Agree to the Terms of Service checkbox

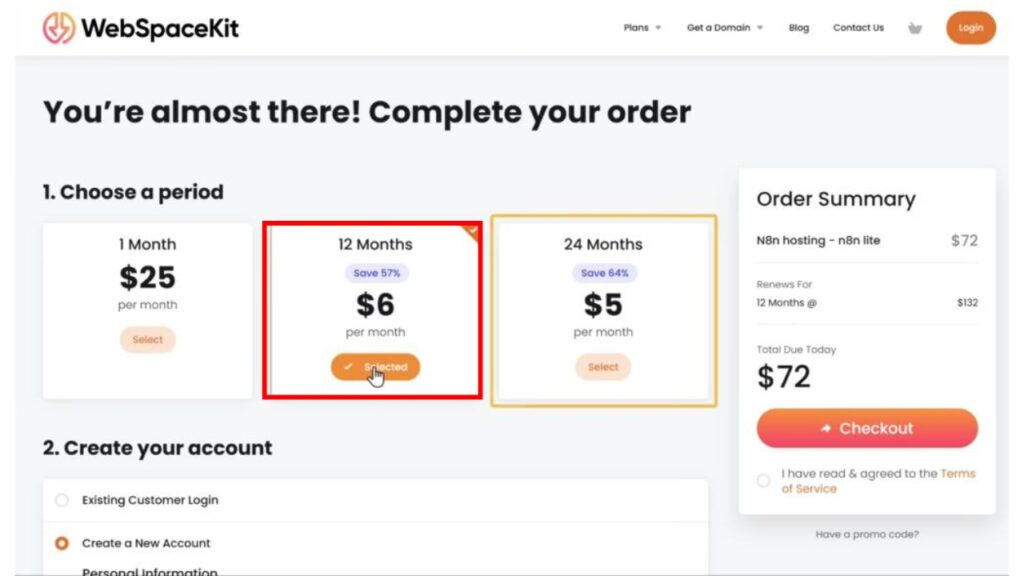[764, 481]
